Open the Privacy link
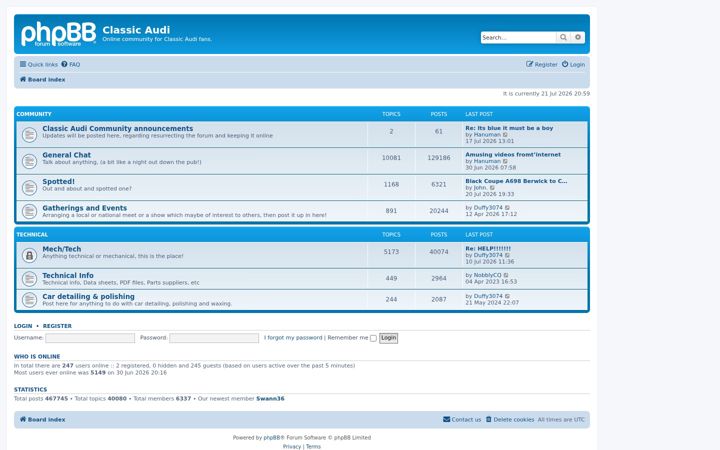 point(292,446)
